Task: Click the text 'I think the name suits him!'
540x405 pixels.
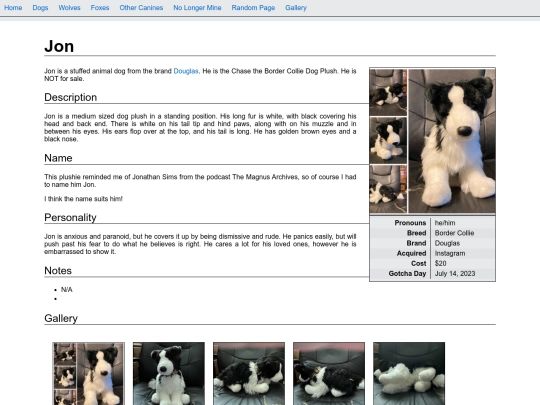Action: (x=83, y=199)
